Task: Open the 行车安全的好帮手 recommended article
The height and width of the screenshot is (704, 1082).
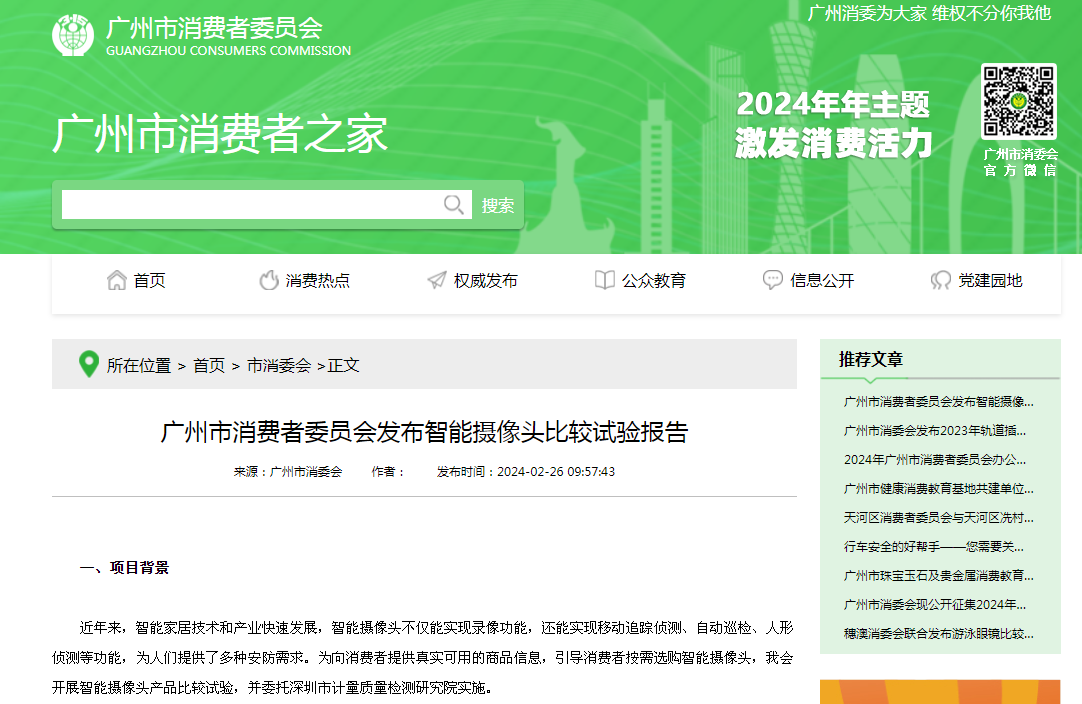Action: (934, 547)
